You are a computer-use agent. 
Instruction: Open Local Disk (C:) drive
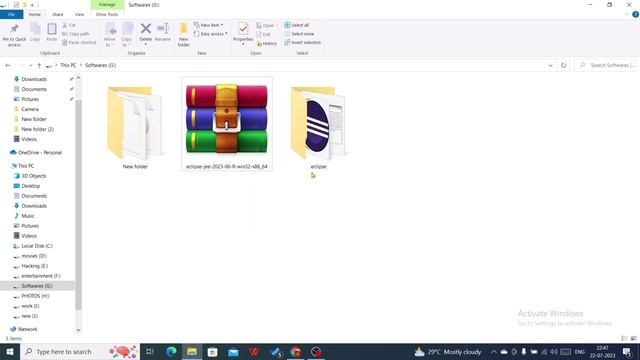(x=37, y=246)
